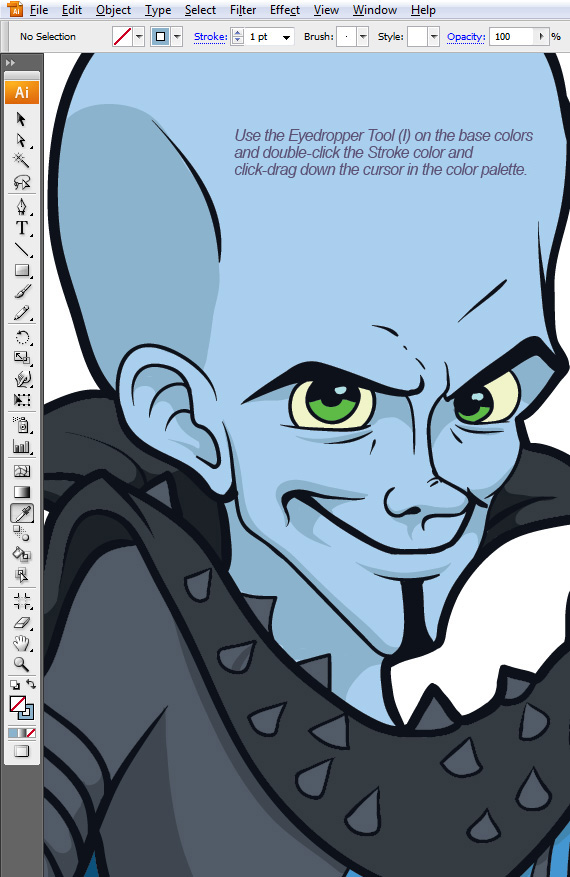The image size is (570, 877).
Task: Click the control bar Stroke color box
Action: (x=161, y=37)
